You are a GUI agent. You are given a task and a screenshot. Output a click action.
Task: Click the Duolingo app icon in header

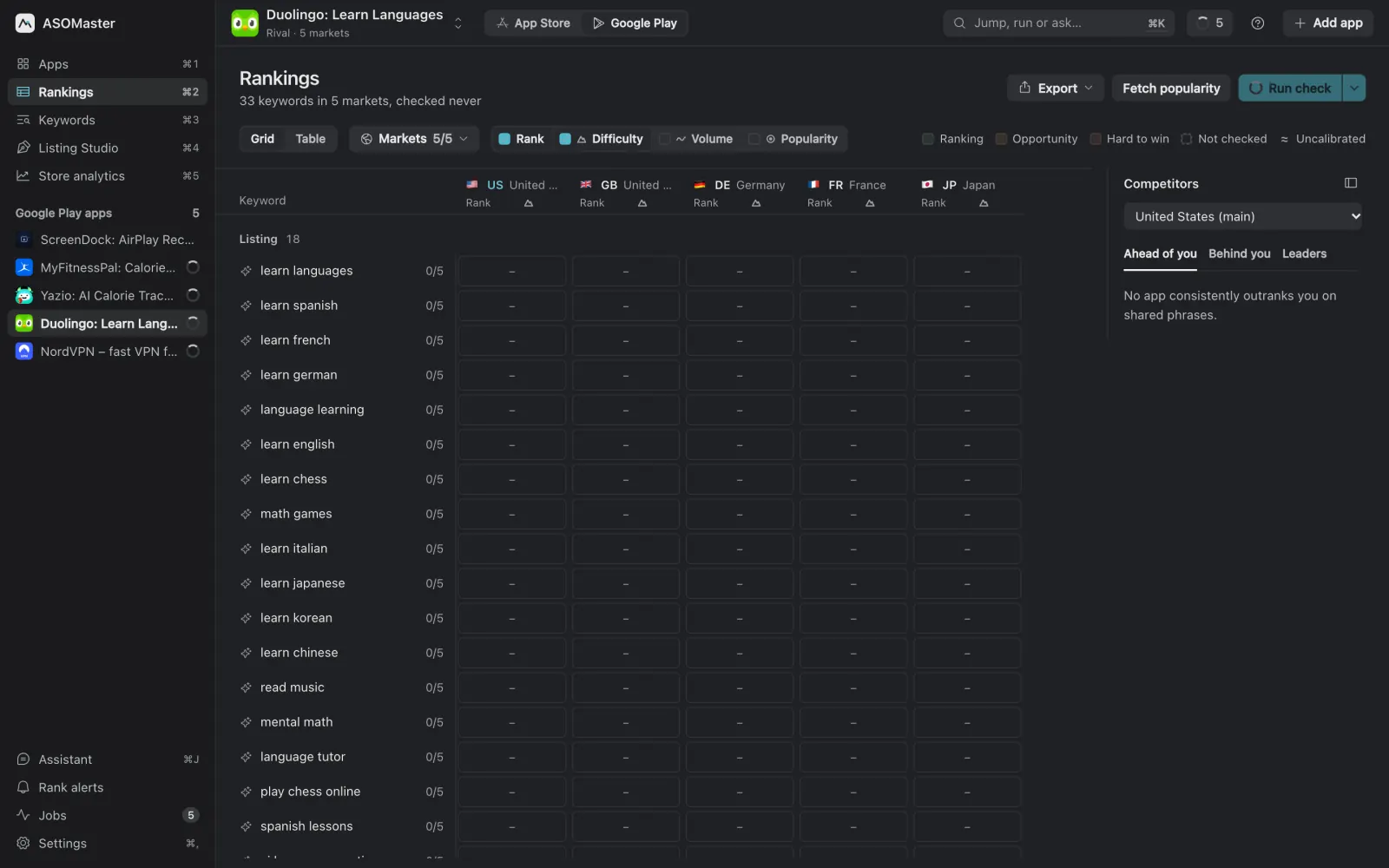click(245, 23)
